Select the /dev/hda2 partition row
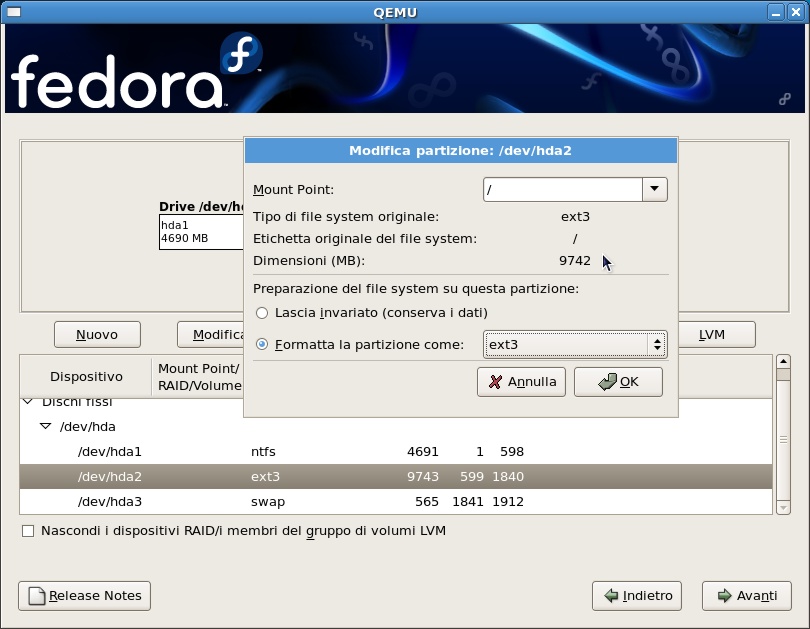The width and height of the screenshot is (810, 629). point(396,477)
